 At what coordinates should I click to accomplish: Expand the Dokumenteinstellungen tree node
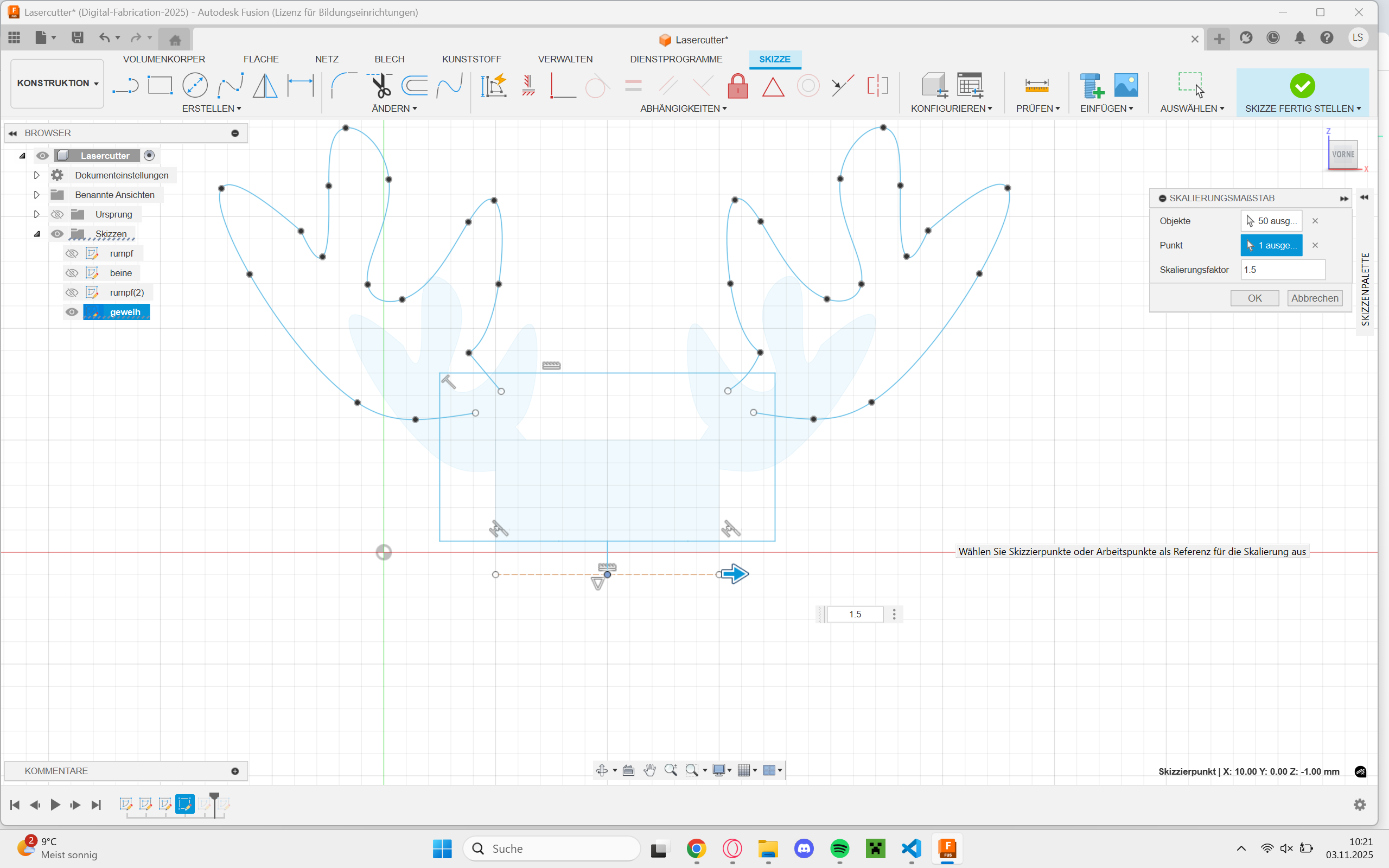pos(37,175)
